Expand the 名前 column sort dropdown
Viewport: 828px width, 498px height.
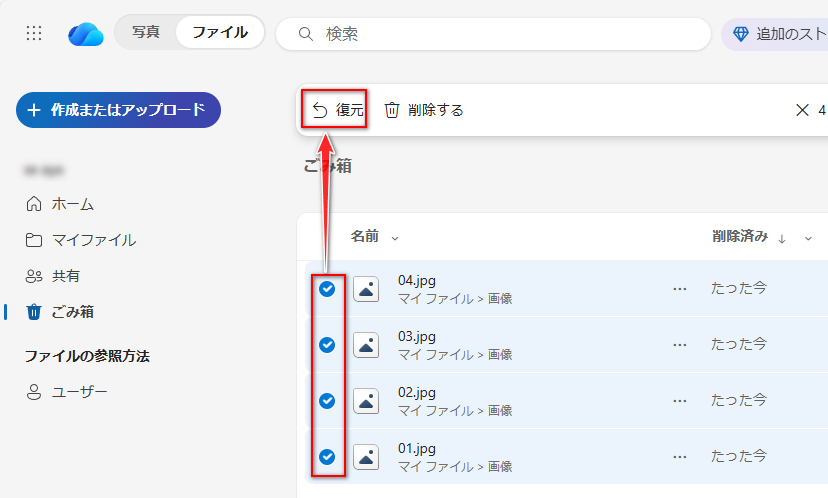394,238
